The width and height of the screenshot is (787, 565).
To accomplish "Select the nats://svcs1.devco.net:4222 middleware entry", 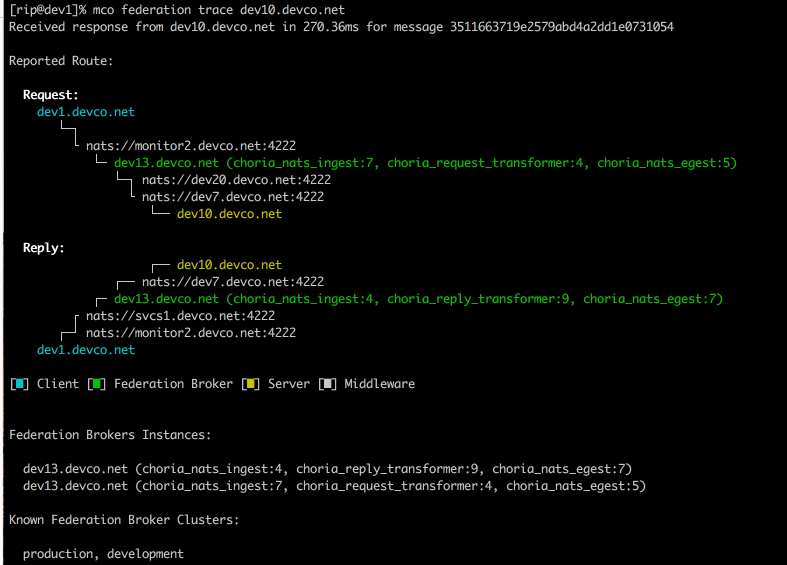I will (x=181, y=316).
